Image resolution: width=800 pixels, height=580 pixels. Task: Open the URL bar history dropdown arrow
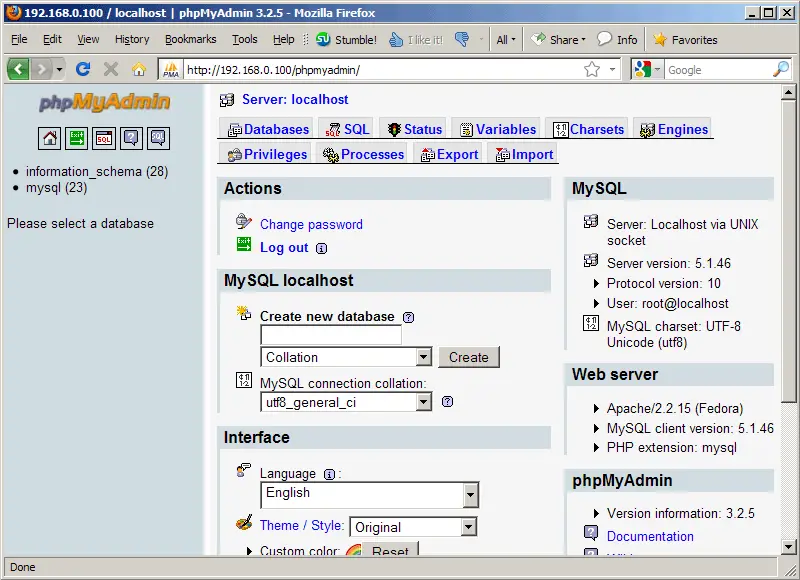[x=612, y=69]
